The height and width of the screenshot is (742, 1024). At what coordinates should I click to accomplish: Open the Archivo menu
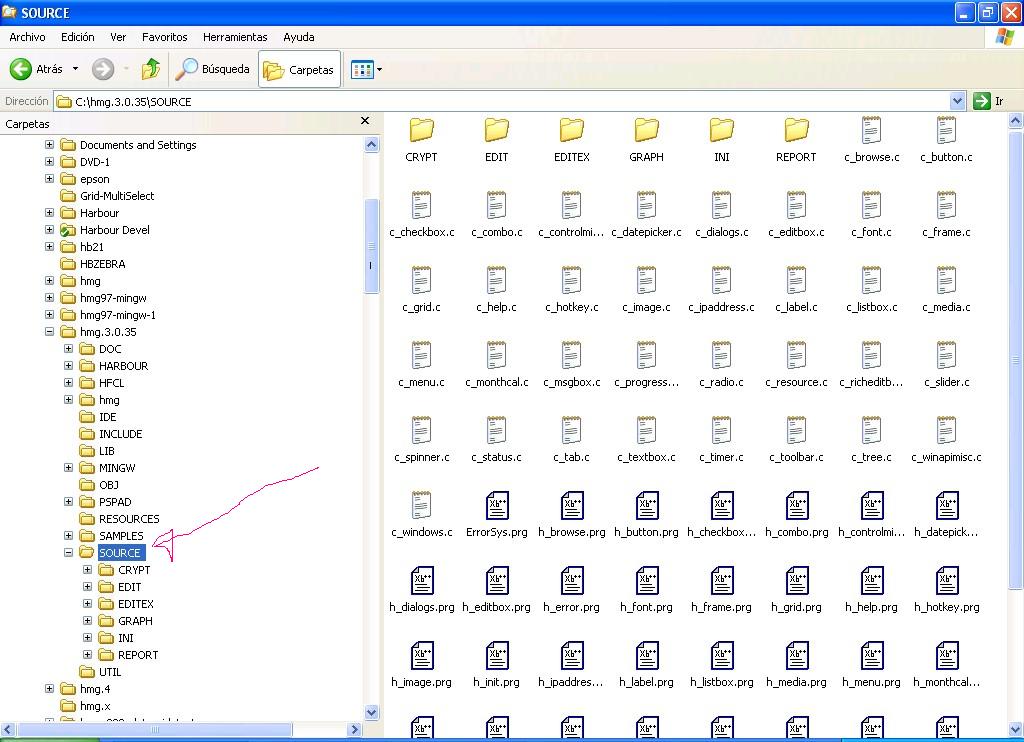(27, 37)
